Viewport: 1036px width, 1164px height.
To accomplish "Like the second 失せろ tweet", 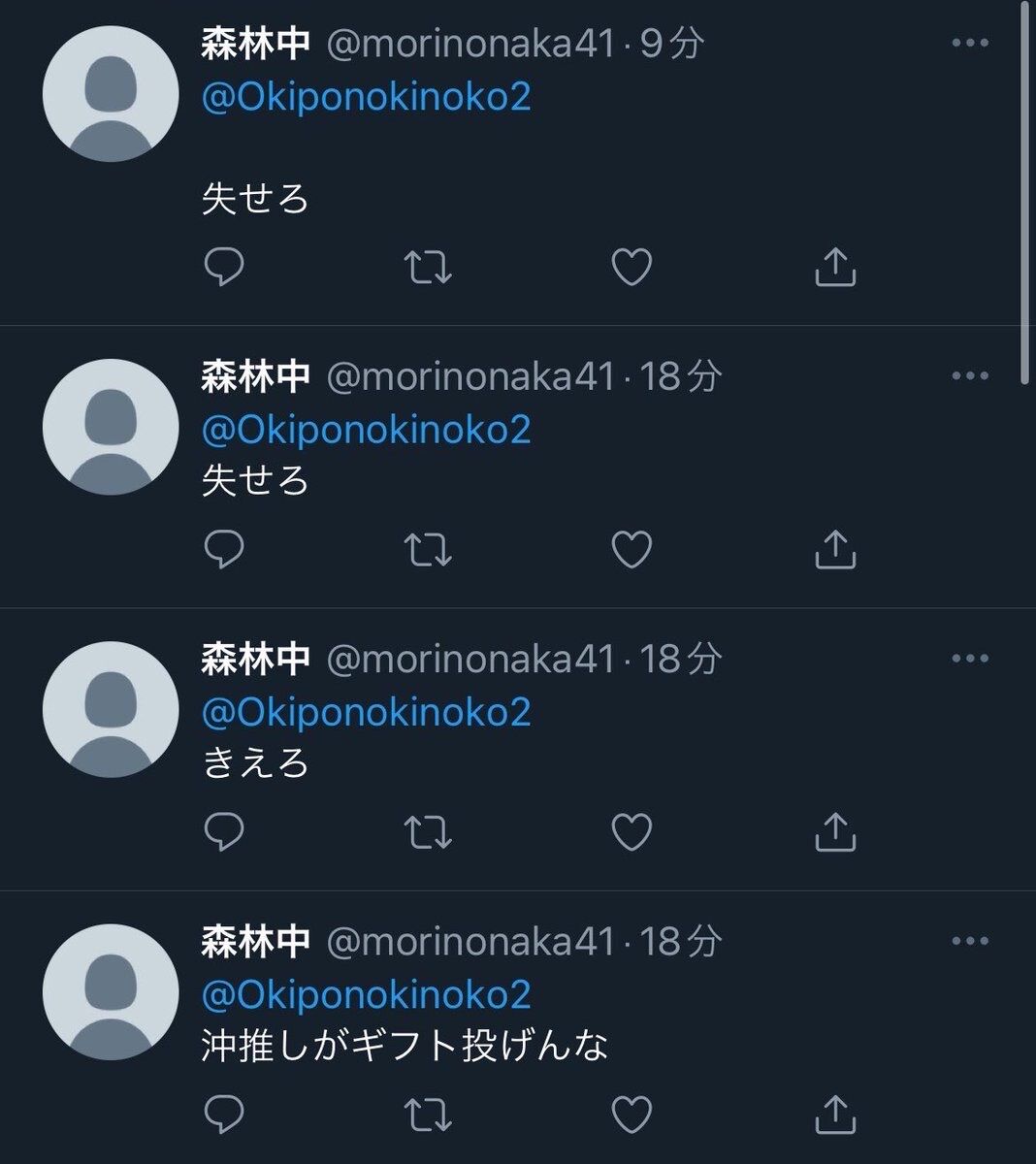I will 631,549.
